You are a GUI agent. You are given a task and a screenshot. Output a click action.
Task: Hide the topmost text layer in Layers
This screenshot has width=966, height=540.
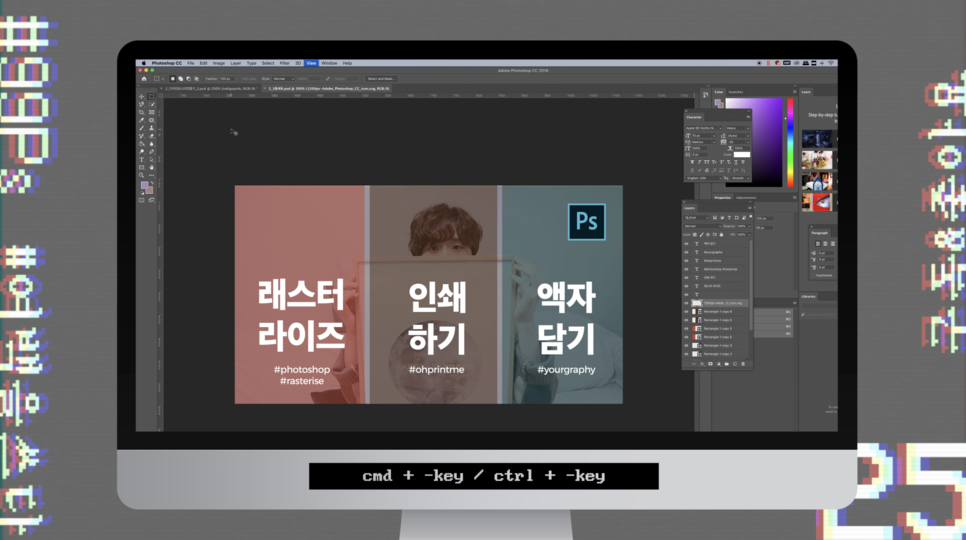click(686, 243)
